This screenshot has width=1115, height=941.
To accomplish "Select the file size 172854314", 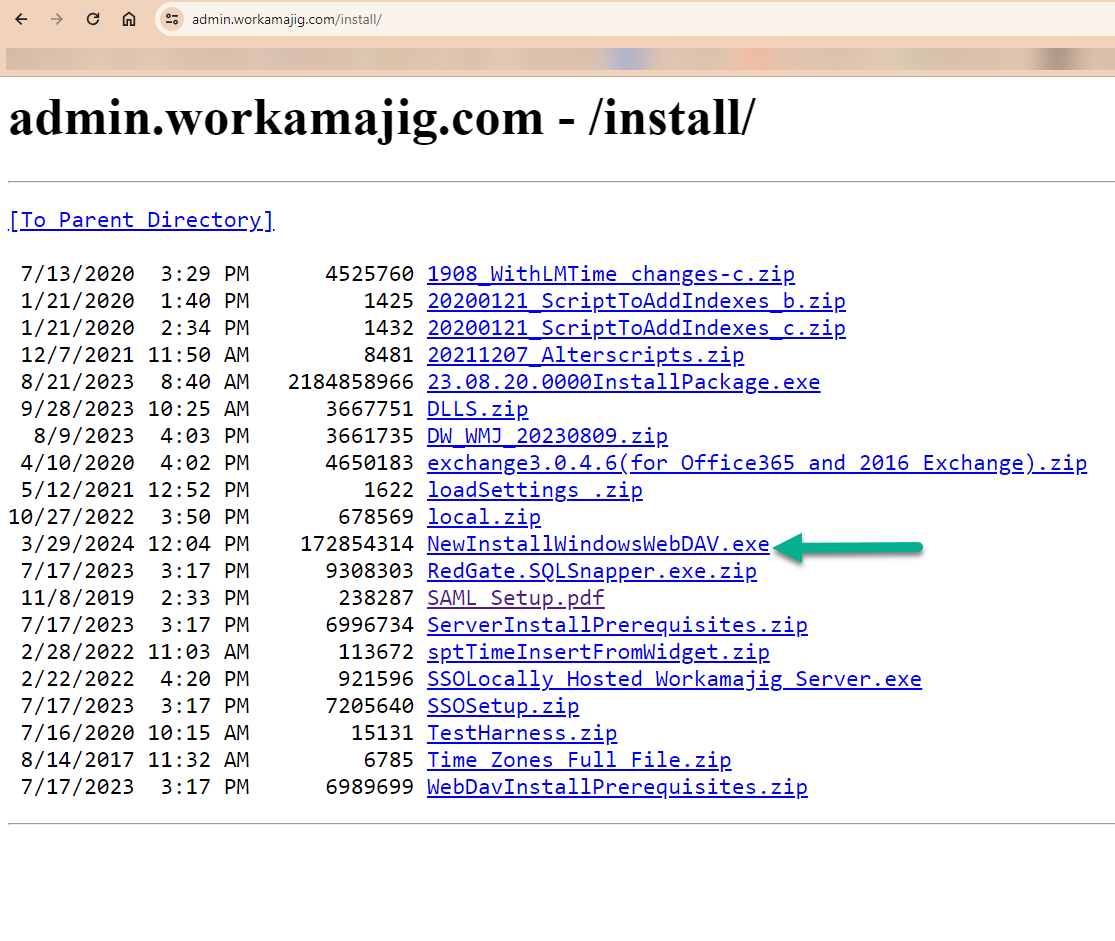I will click(x=357, y=545).
